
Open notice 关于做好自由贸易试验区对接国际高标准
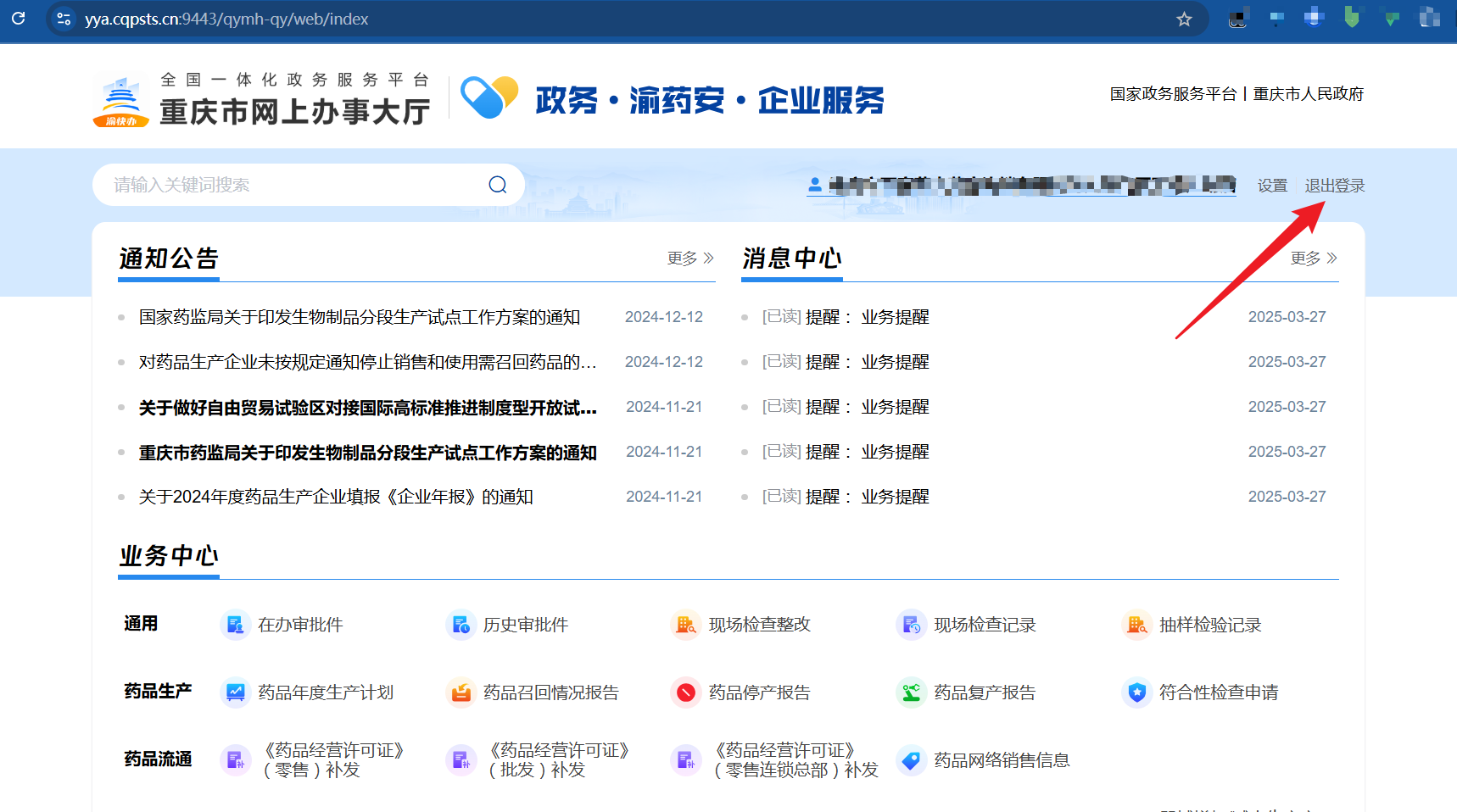click(367, 408)
